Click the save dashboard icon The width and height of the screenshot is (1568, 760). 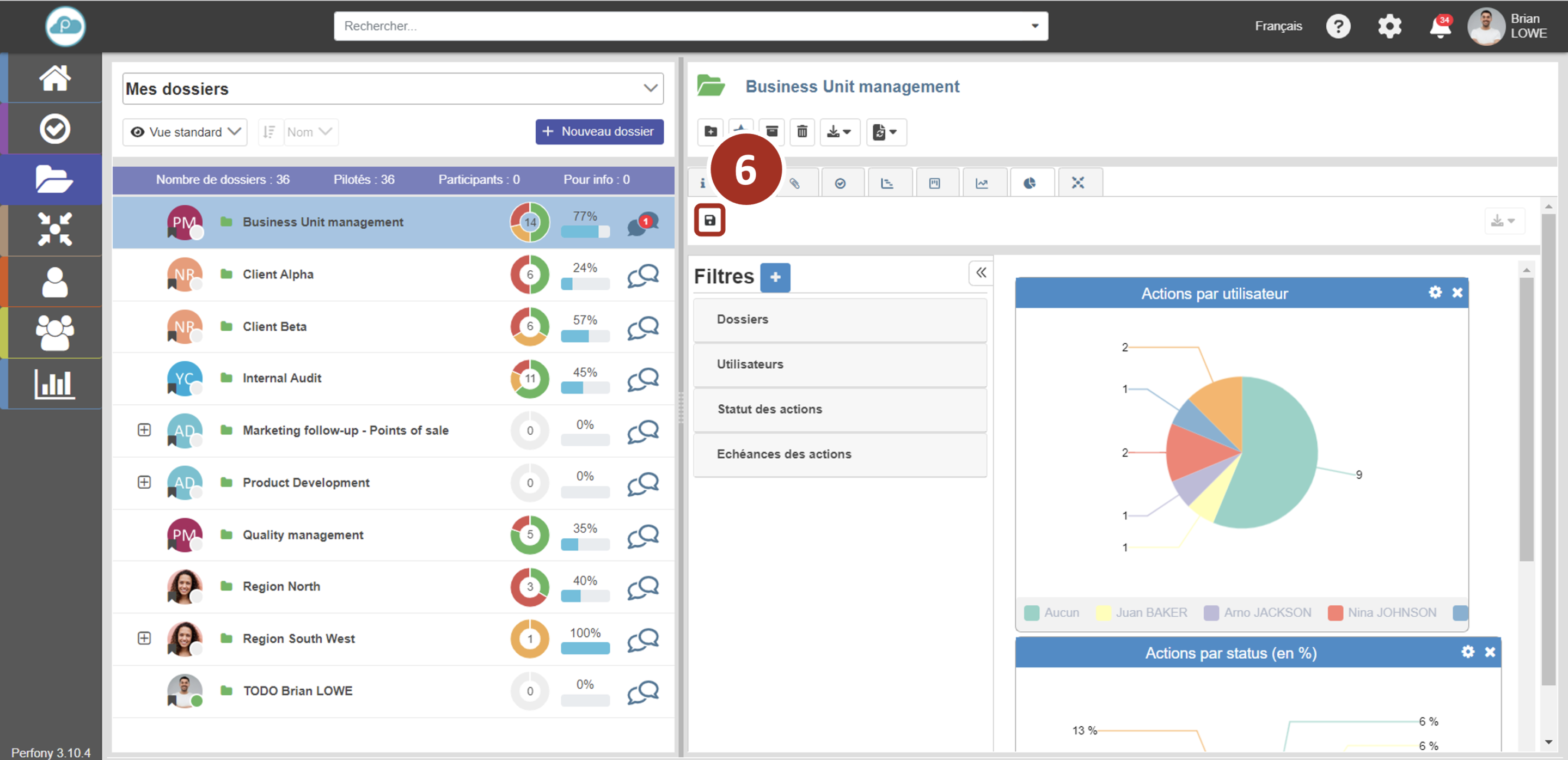710,221
